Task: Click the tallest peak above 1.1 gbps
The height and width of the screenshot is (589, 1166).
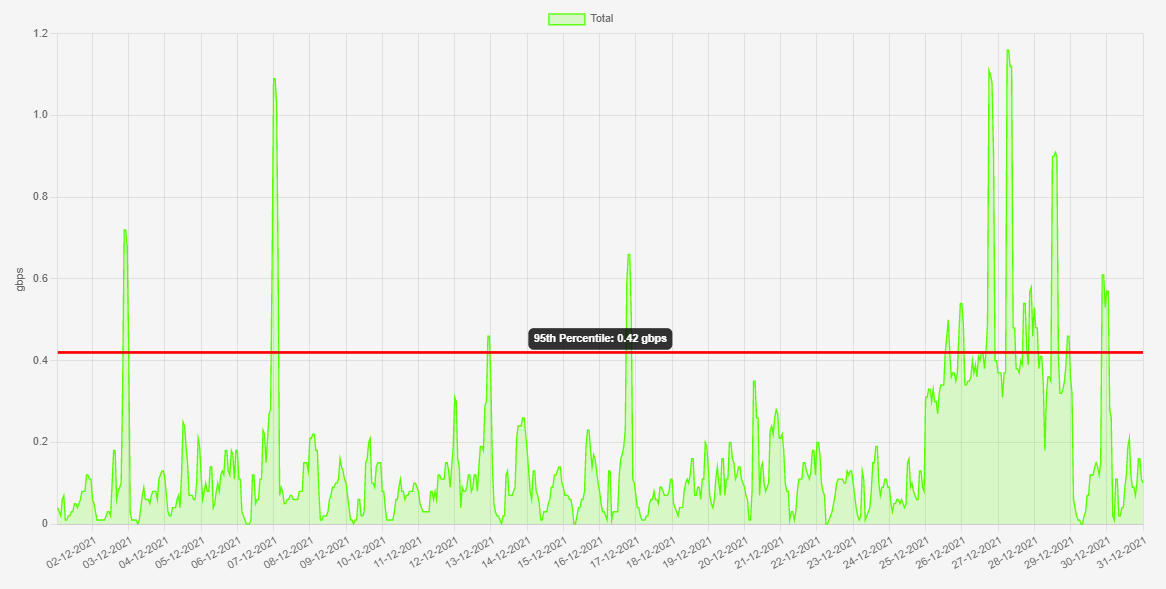Action: tap(1008, 51)
